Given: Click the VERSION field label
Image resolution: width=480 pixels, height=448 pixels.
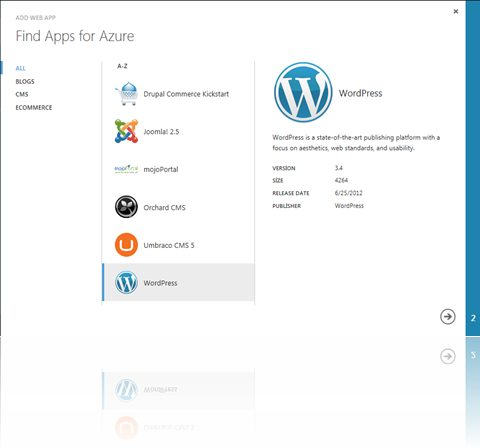Looking at the screenshot, I should tap(284, 168).
